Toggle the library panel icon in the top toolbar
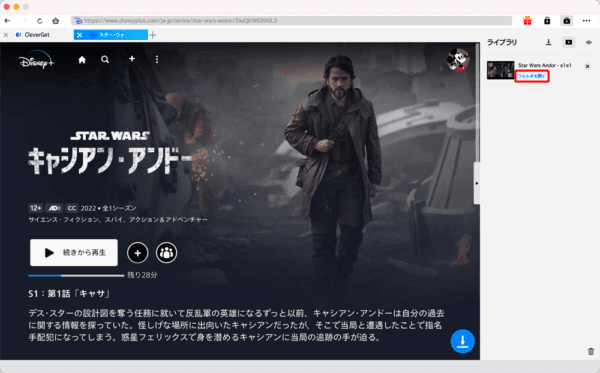 pyautogui.click(x=567, y=21)
